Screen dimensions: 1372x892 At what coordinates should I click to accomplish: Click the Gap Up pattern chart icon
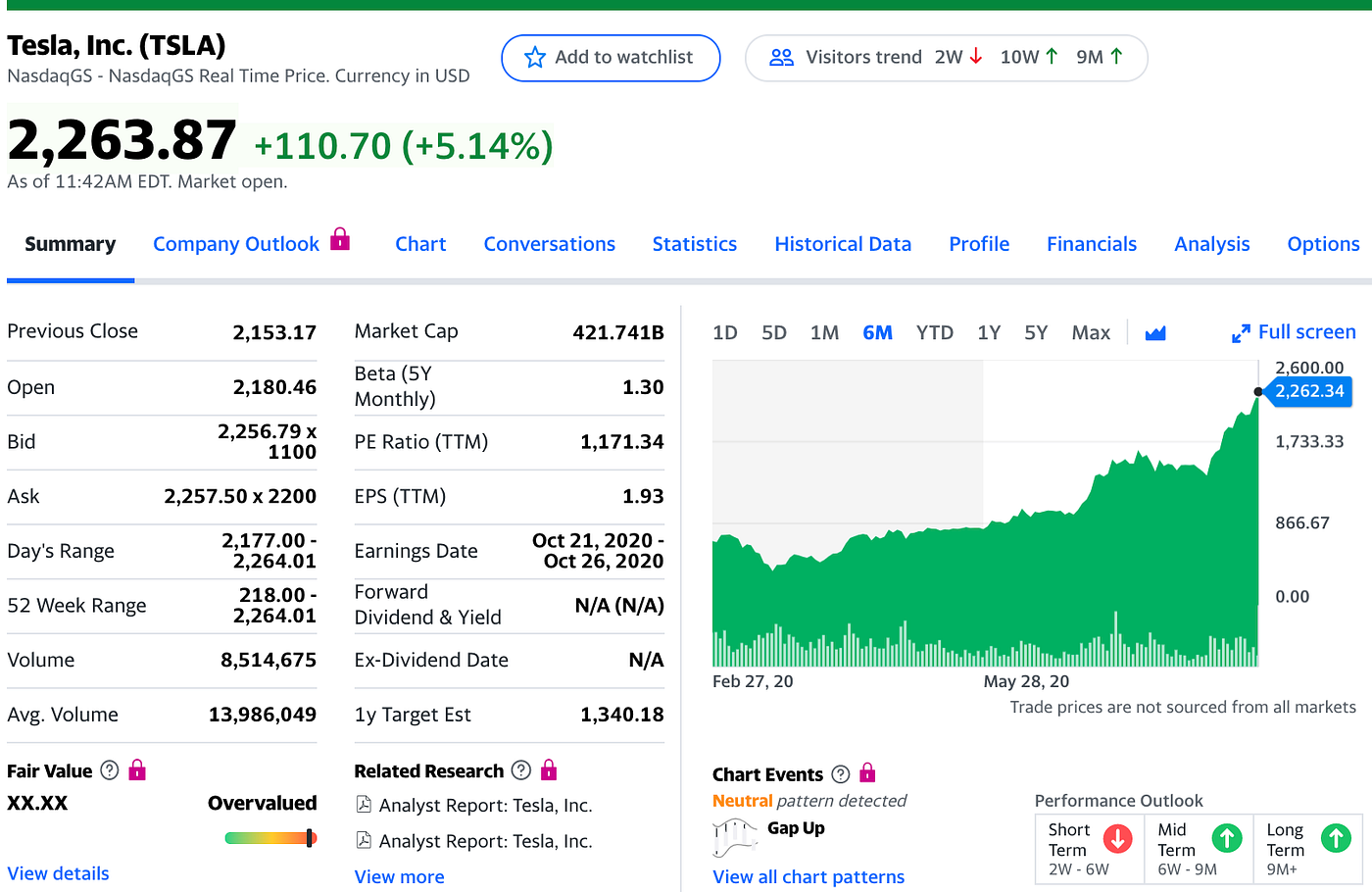[x=735, y=836]
